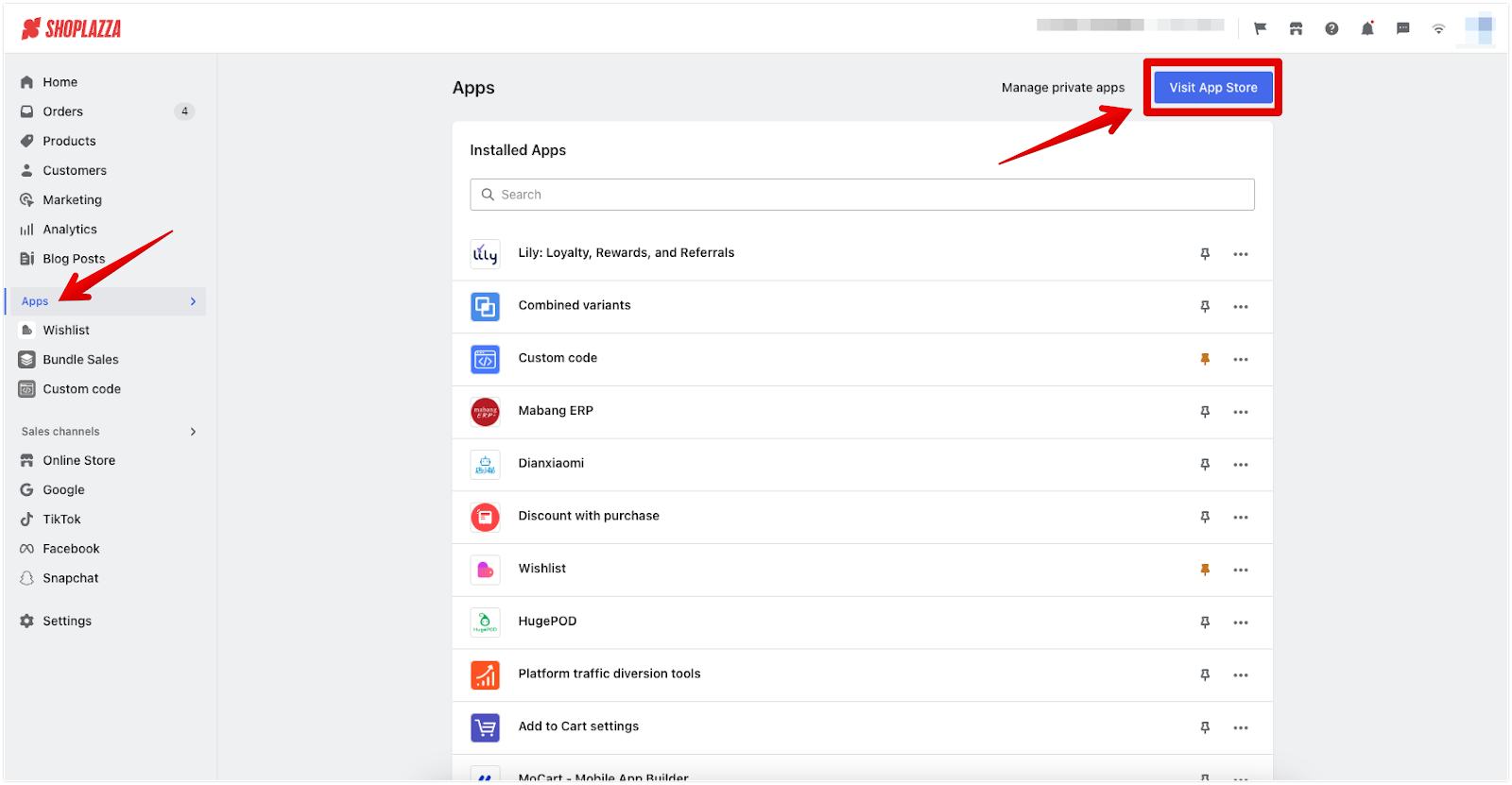This screenshot has width=1512, height=785.
Task: Pin the Mabang ERP app
Action: [x=1205, y=412]
